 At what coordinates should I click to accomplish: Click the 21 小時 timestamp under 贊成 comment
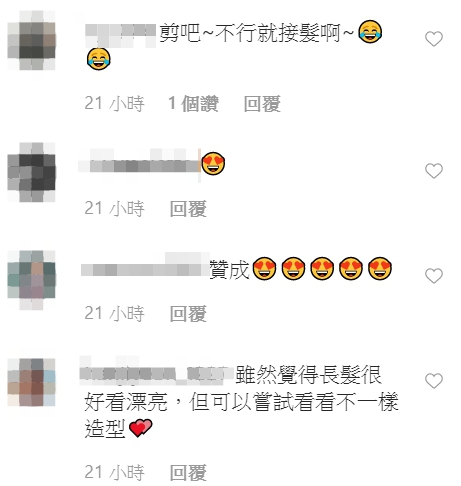click(114, 314)
